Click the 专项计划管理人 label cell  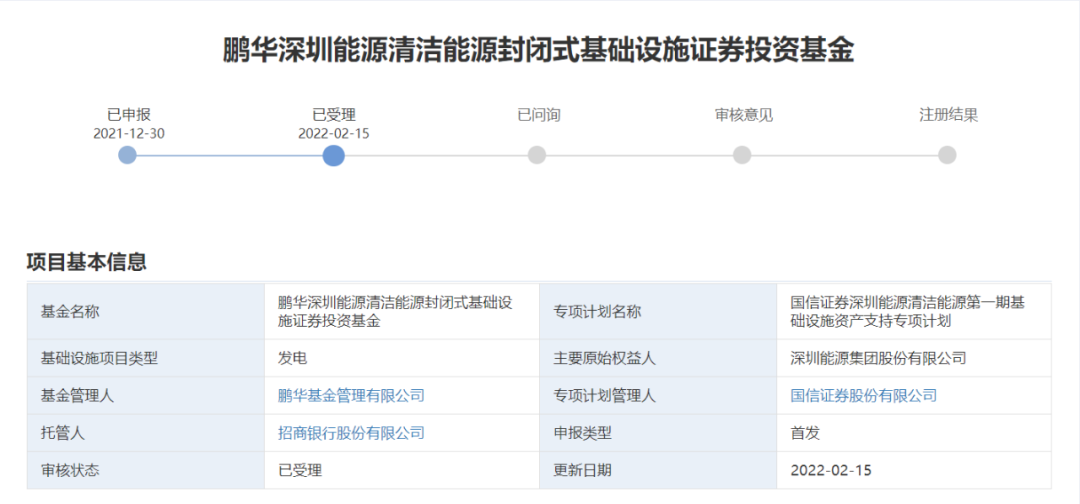click(658, 395)
